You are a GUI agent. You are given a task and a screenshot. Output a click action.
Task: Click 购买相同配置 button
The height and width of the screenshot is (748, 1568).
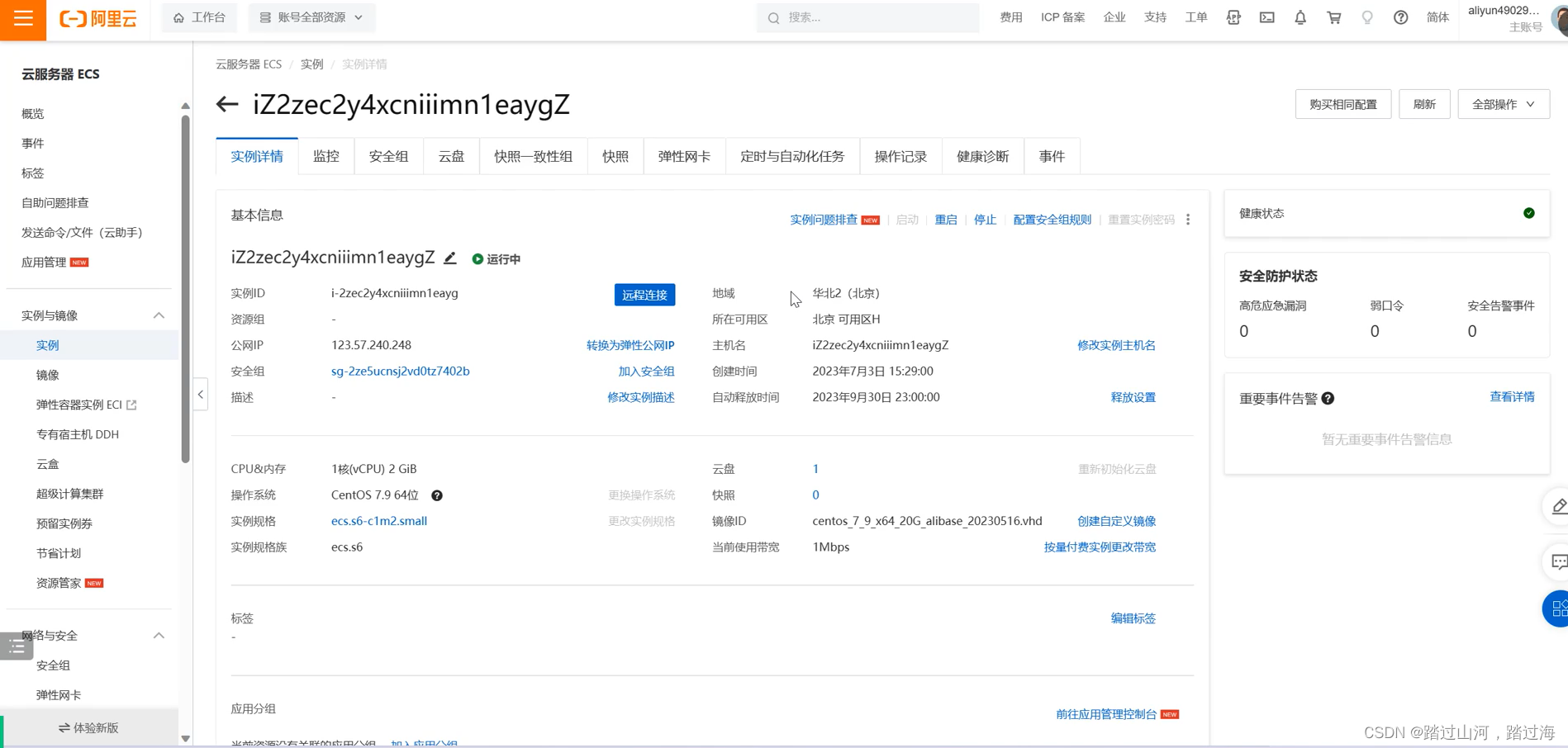tap(1343, 104)
